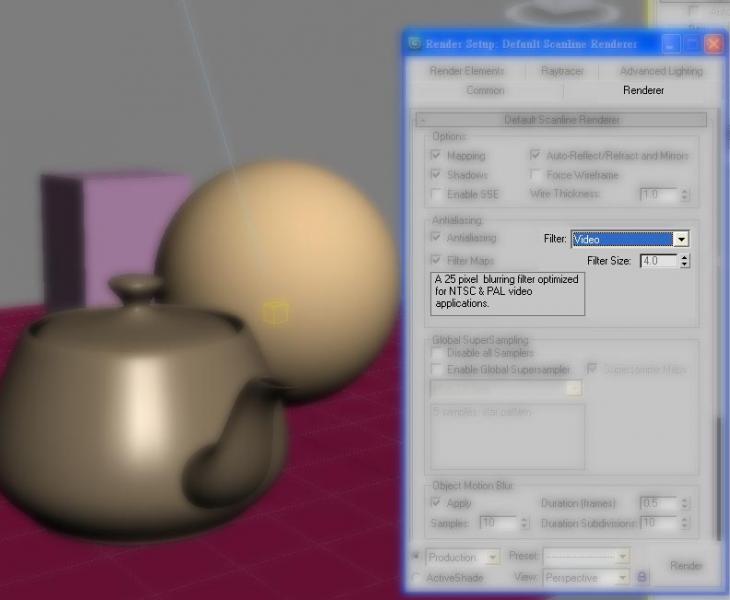Minimize the Render Setup dialog

click(x=669, y=44)
